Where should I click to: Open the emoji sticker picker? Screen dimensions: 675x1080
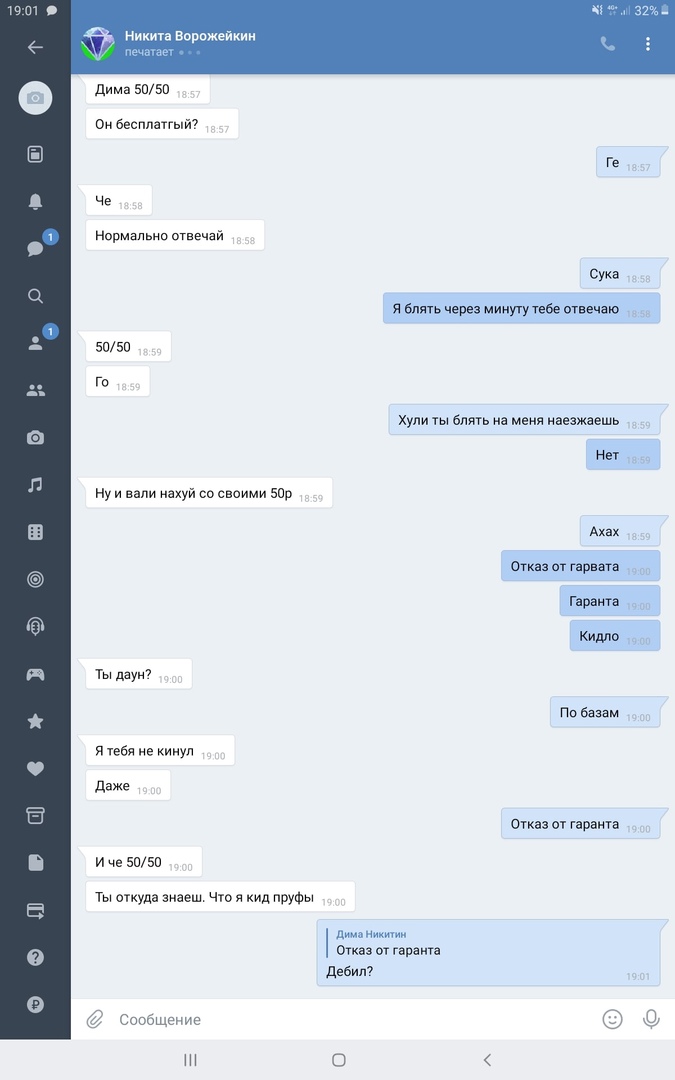612,1019
